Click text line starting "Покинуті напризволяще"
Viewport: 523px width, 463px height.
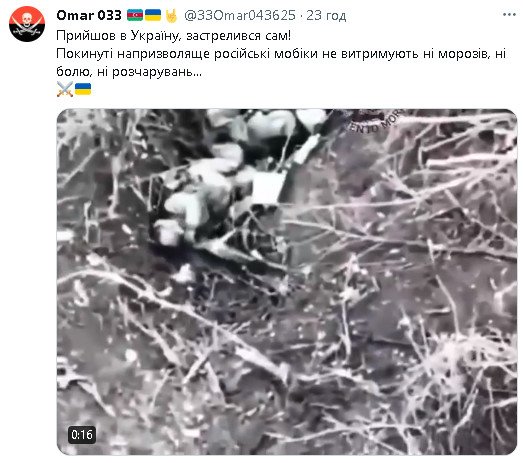click(x=281, y=54)
